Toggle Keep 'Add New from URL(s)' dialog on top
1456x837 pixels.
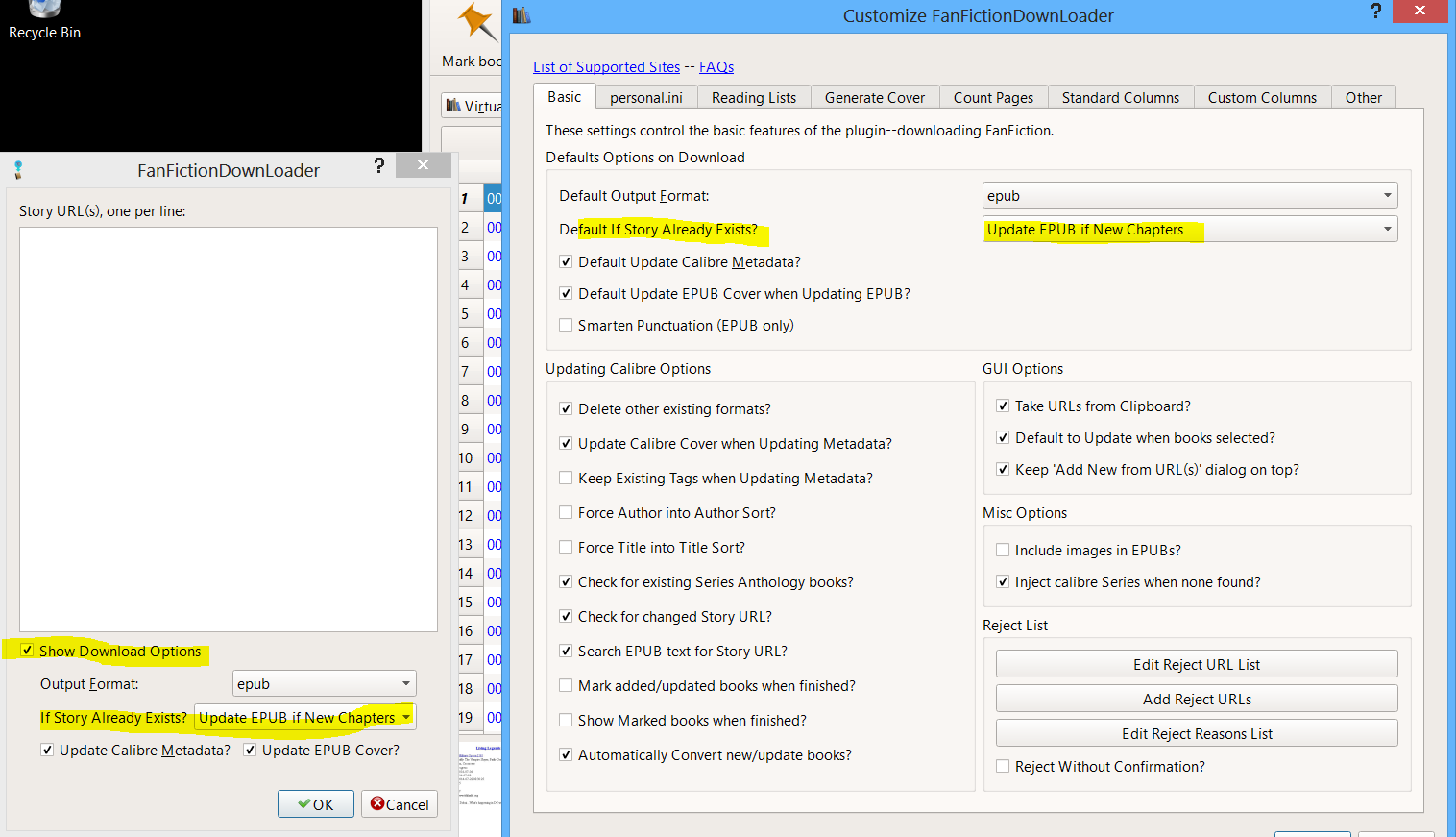pos(1003,469)
